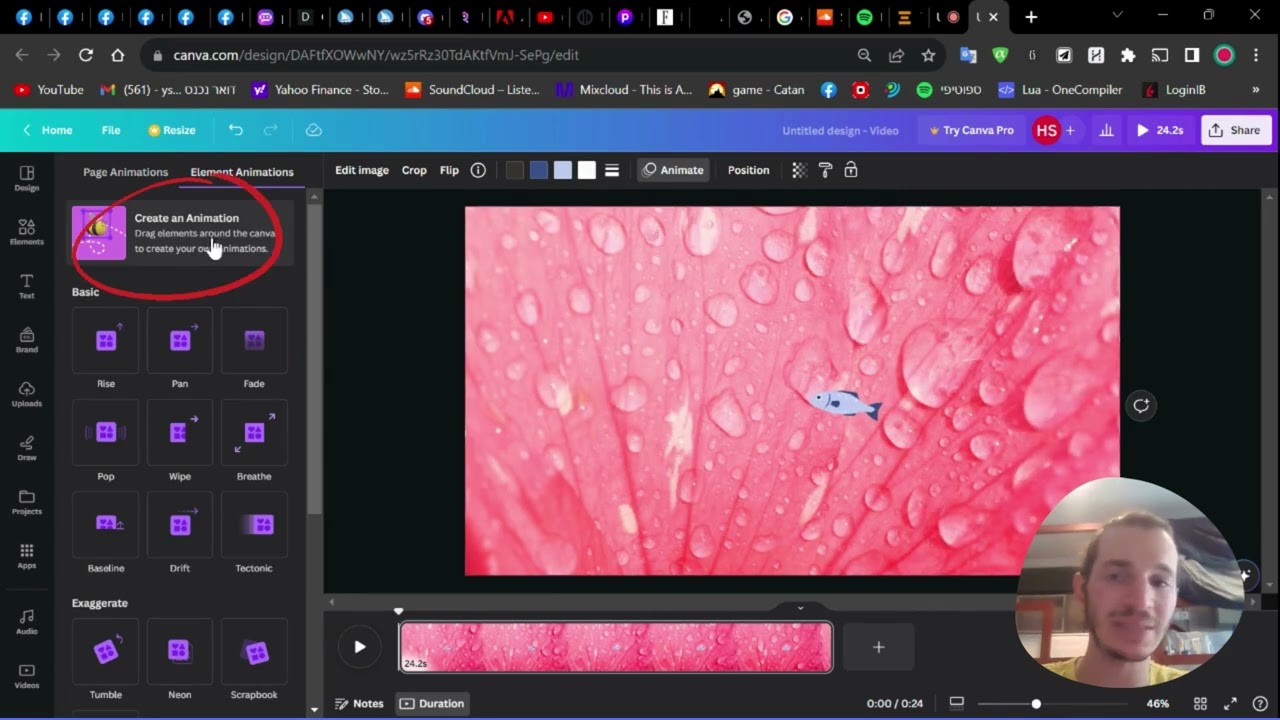Enter fullscreen presentation mode
Viewport: 1280px width, 720px height.
pyautogui.click(x=1230, y=704)
